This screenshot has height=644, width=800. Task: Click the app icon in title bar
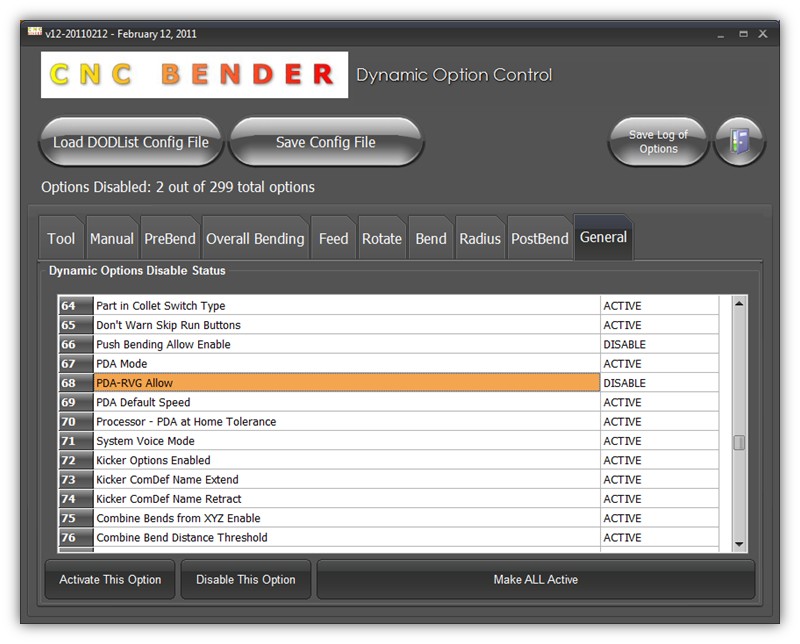tap(34, 33)
